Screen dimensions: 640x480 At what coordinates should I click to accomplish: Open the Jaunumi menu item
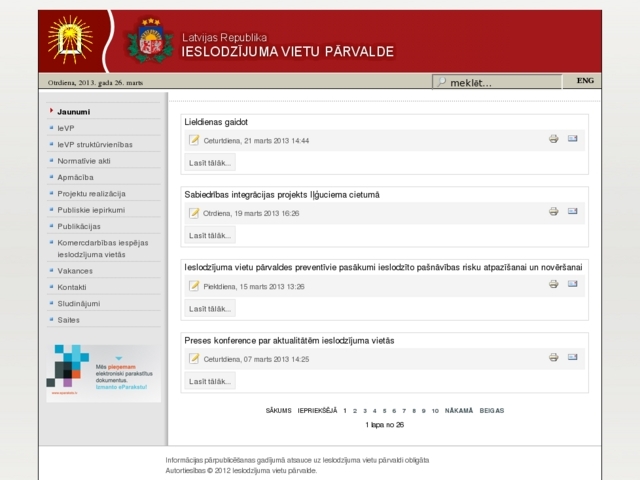[x=73, y=112]
